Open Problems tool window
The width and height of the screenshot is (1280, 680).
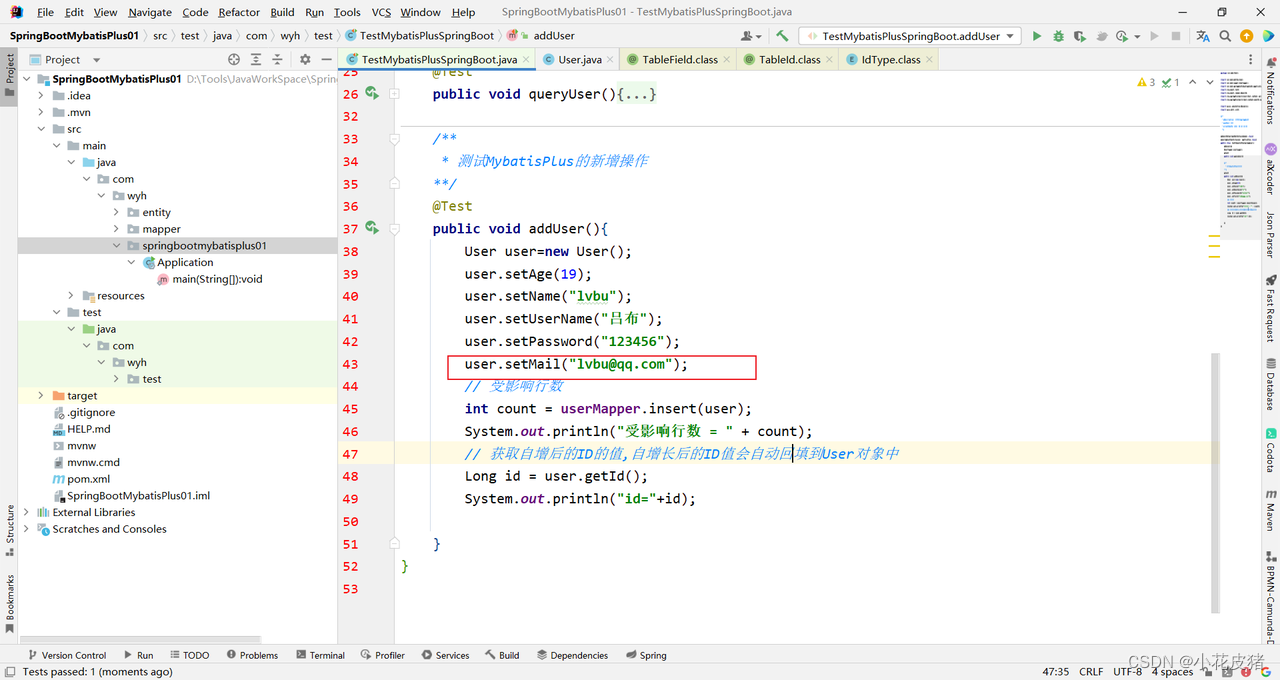point(252,656)
